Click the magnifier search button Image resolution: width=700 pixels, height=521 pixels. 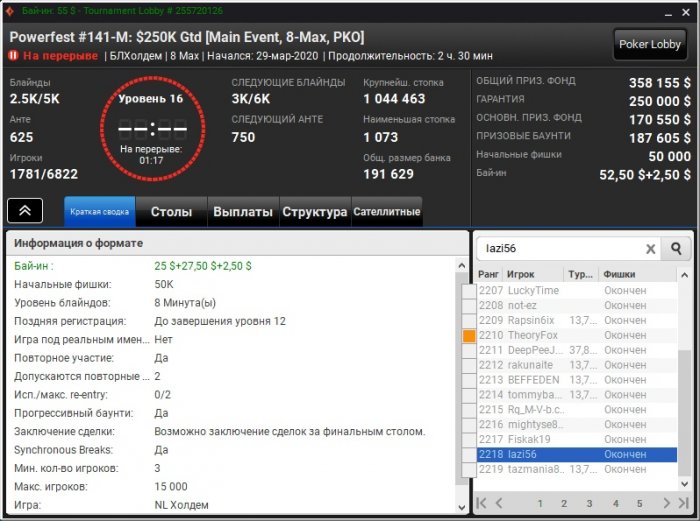click(x=676, y=248)
